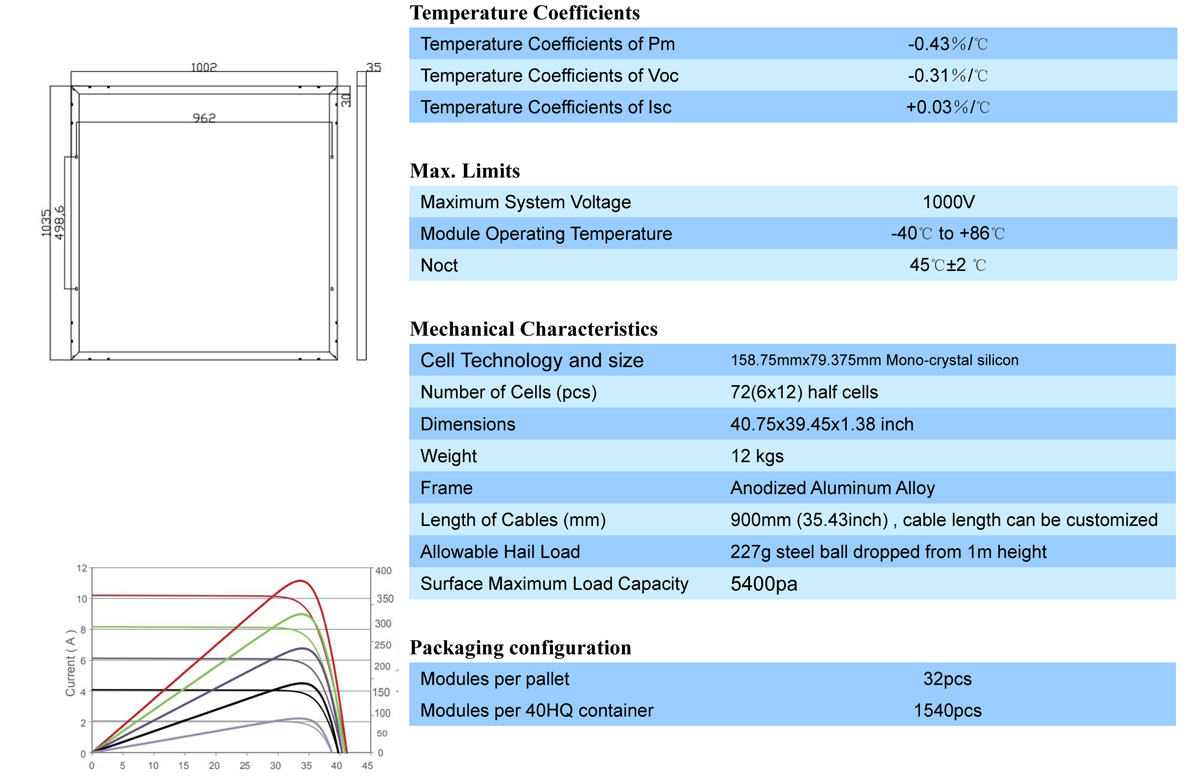1200x784 pixels.
Task: Select the 'Weight' row label
Action: 449,456
